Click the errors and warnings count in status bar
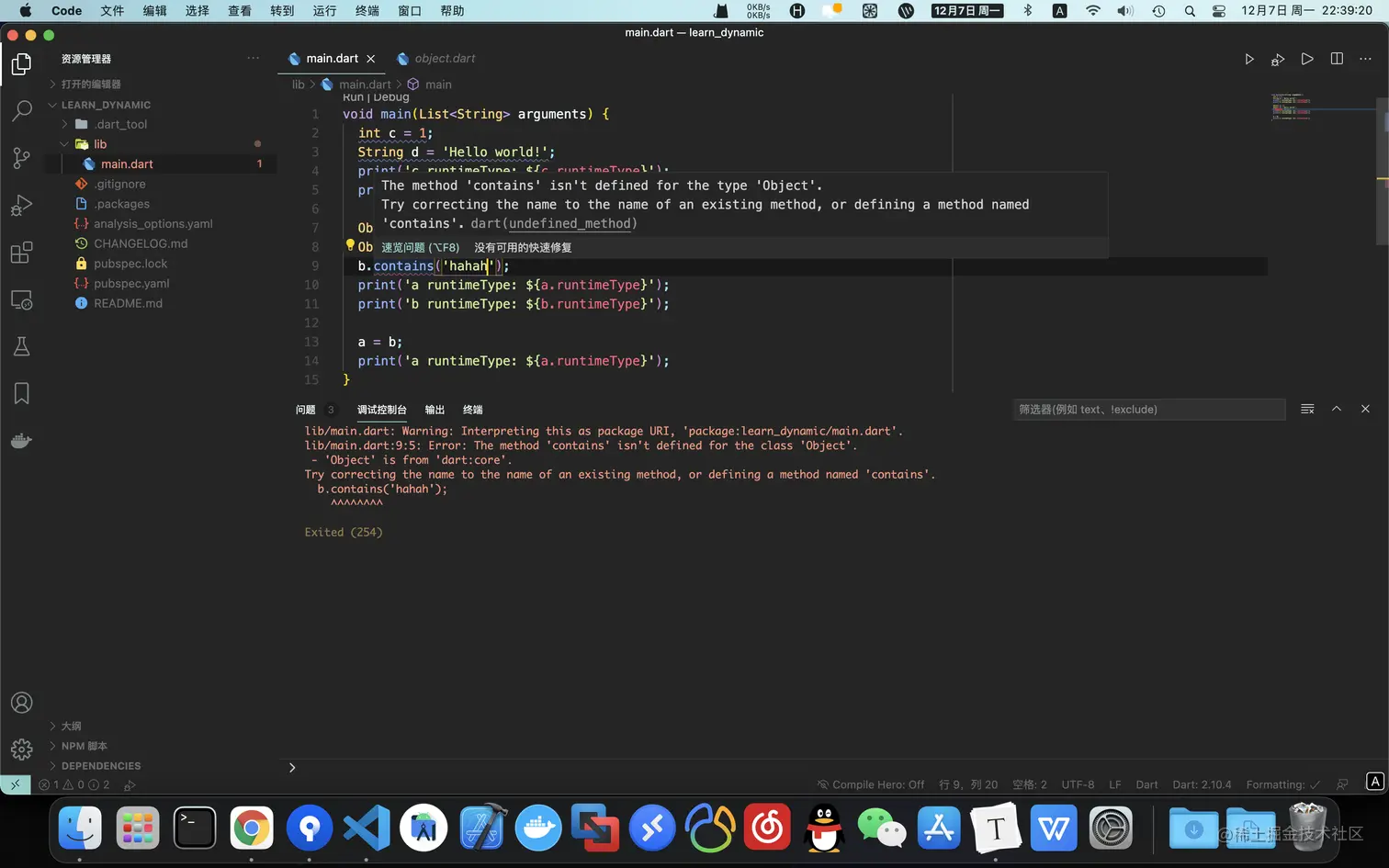This screenshot has height=868, width=1389. pos(74,784)
